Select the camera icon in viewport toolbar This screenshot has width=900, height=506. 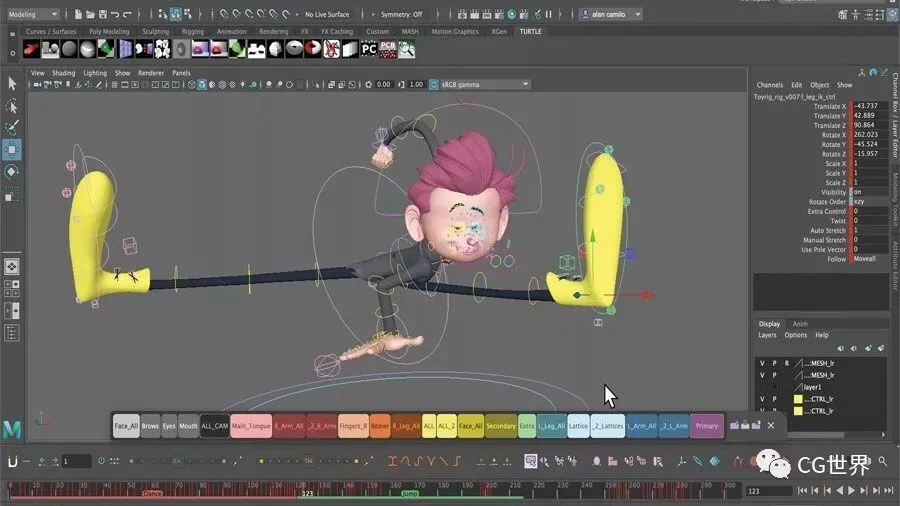point(37,84)
